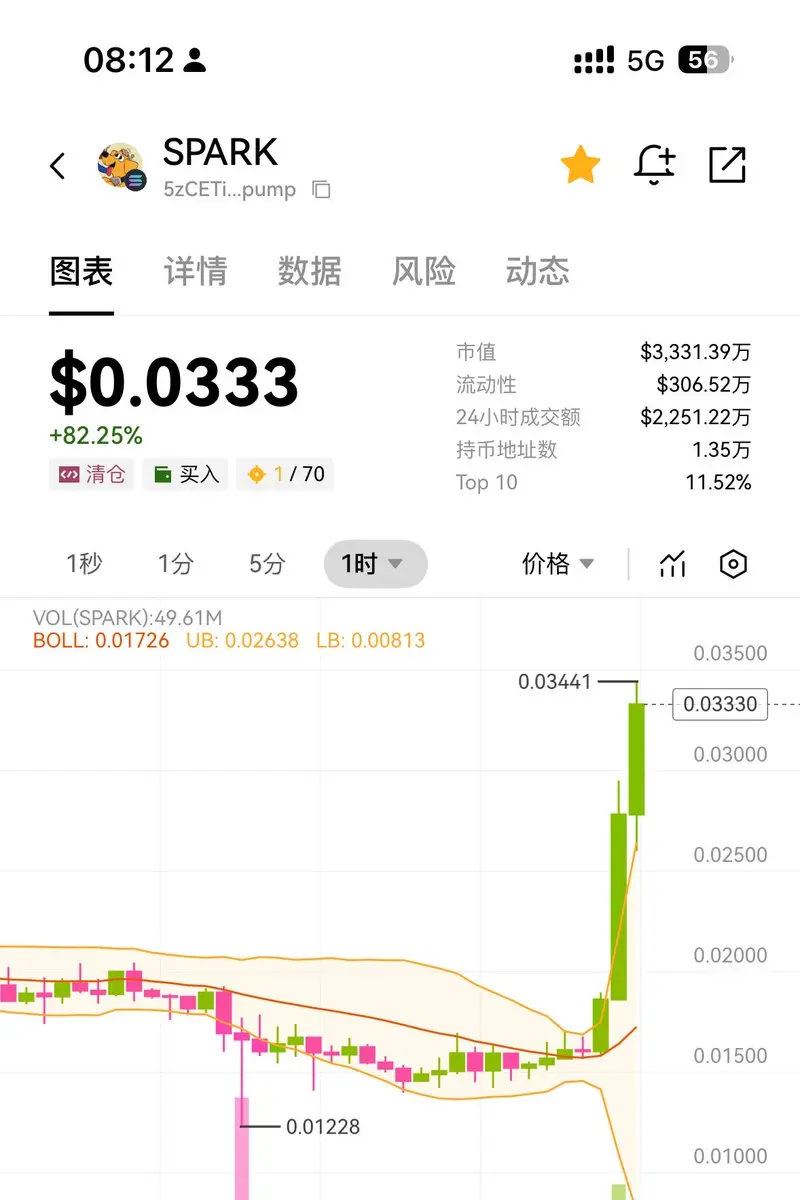Image resolution: width=800 pixels, height=1200 pixels.
Task: Tap the 24小时成交额 $2,251.22万 value
Action: [x=696, y=417]
